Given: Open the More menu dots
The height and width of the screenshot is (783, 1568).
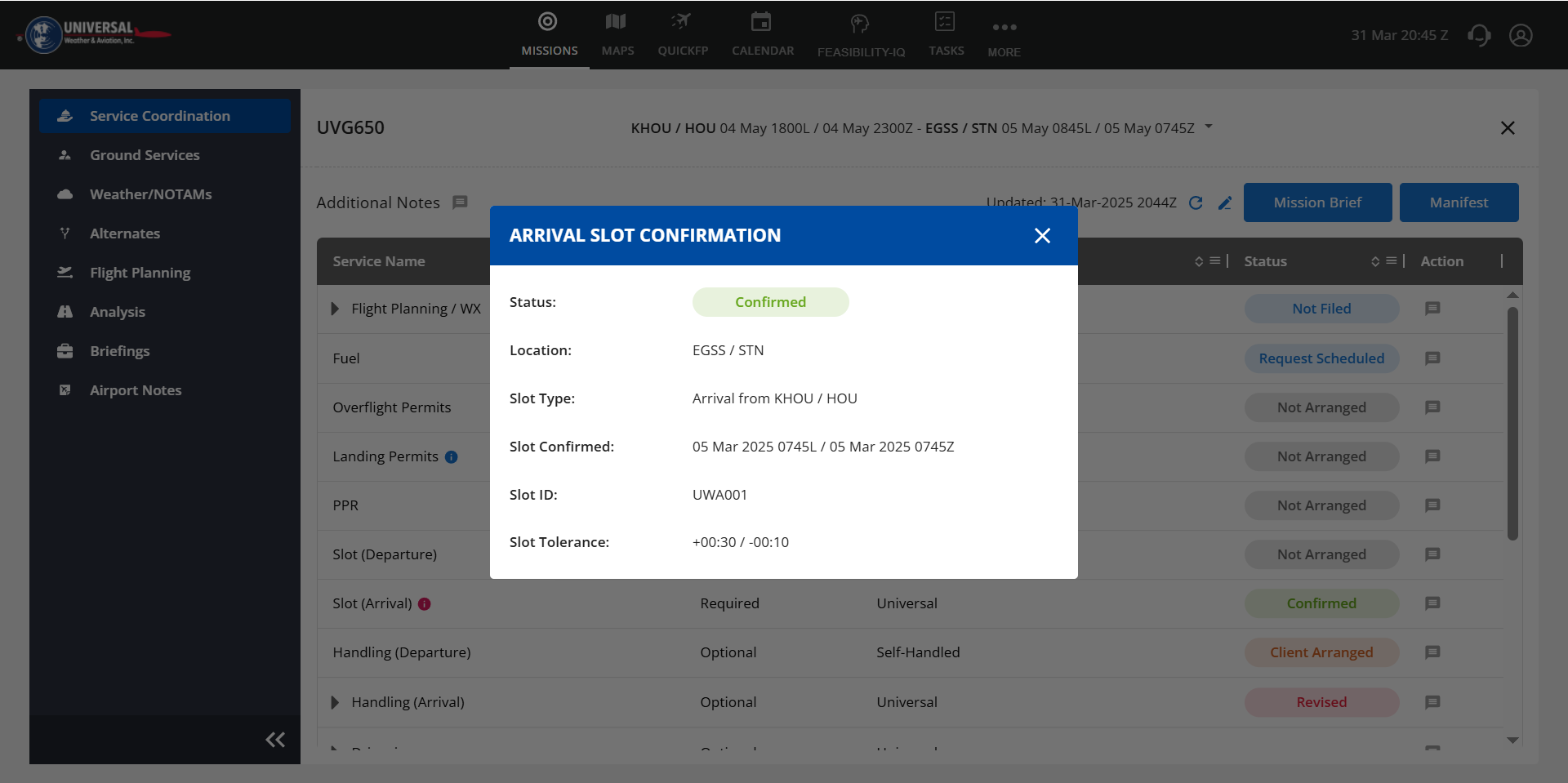Looking at the screenshot, I should coord(1004,28).
